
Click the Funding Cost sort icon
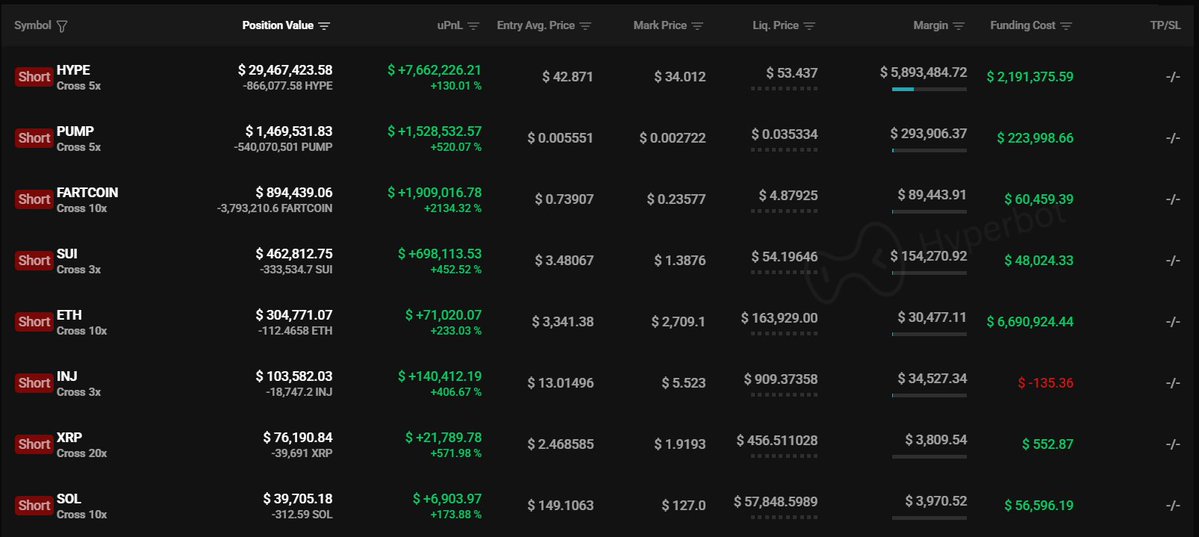(x=1066, y=26)
